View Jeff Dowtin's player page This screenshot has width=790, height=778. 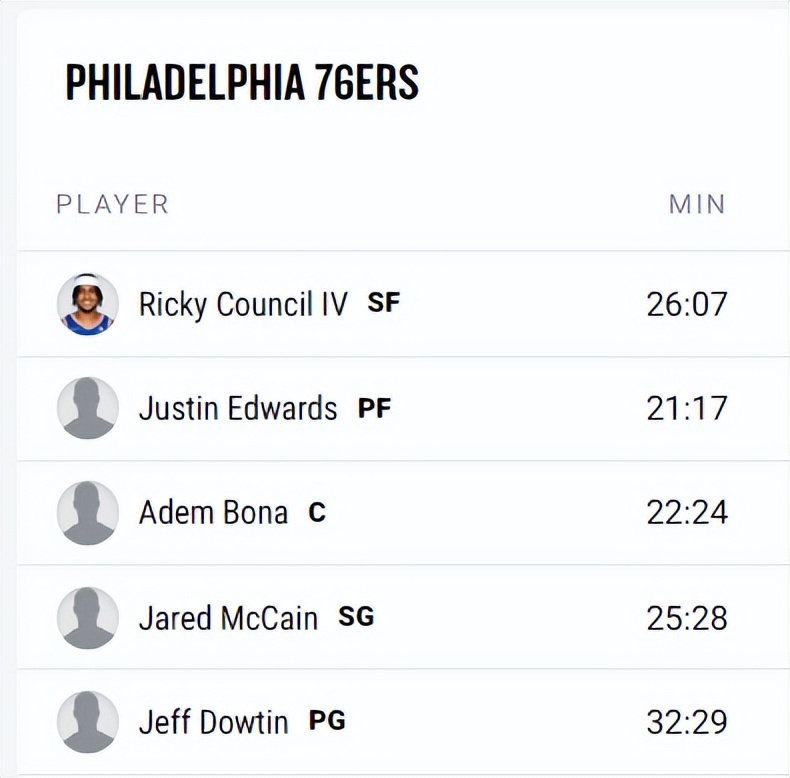click(x=213, y=721)
